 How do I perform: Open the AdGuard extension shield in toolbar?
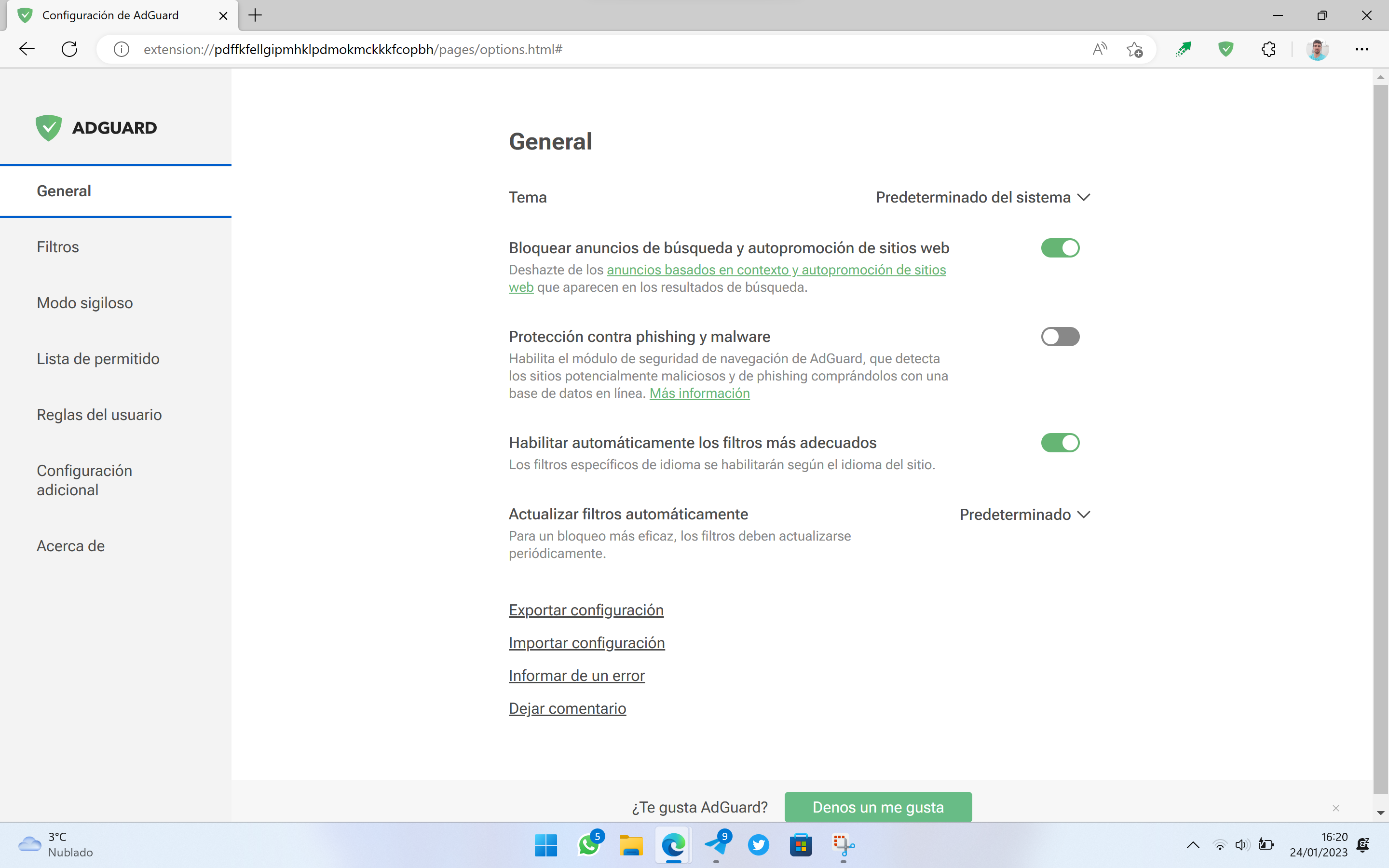[x=1226, y=49]
